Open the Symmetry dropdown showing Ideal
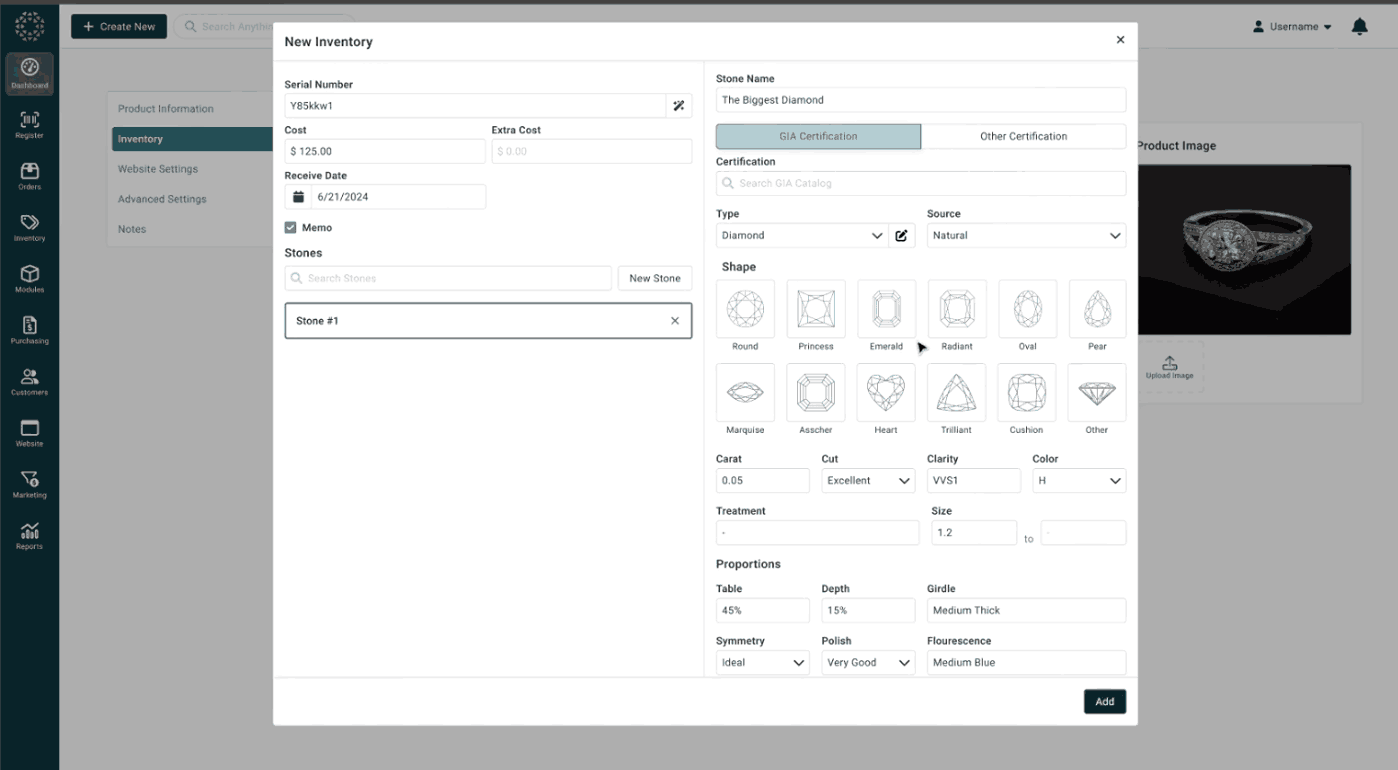The height and width of the screenshot is (770, 1398). coord(762,662)
